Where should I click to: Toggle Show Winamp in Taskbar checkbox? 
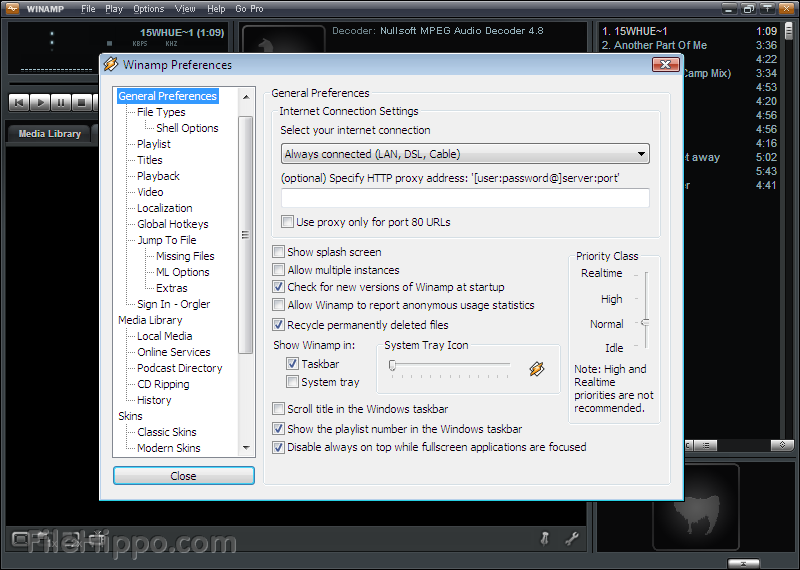click(292, 363)
